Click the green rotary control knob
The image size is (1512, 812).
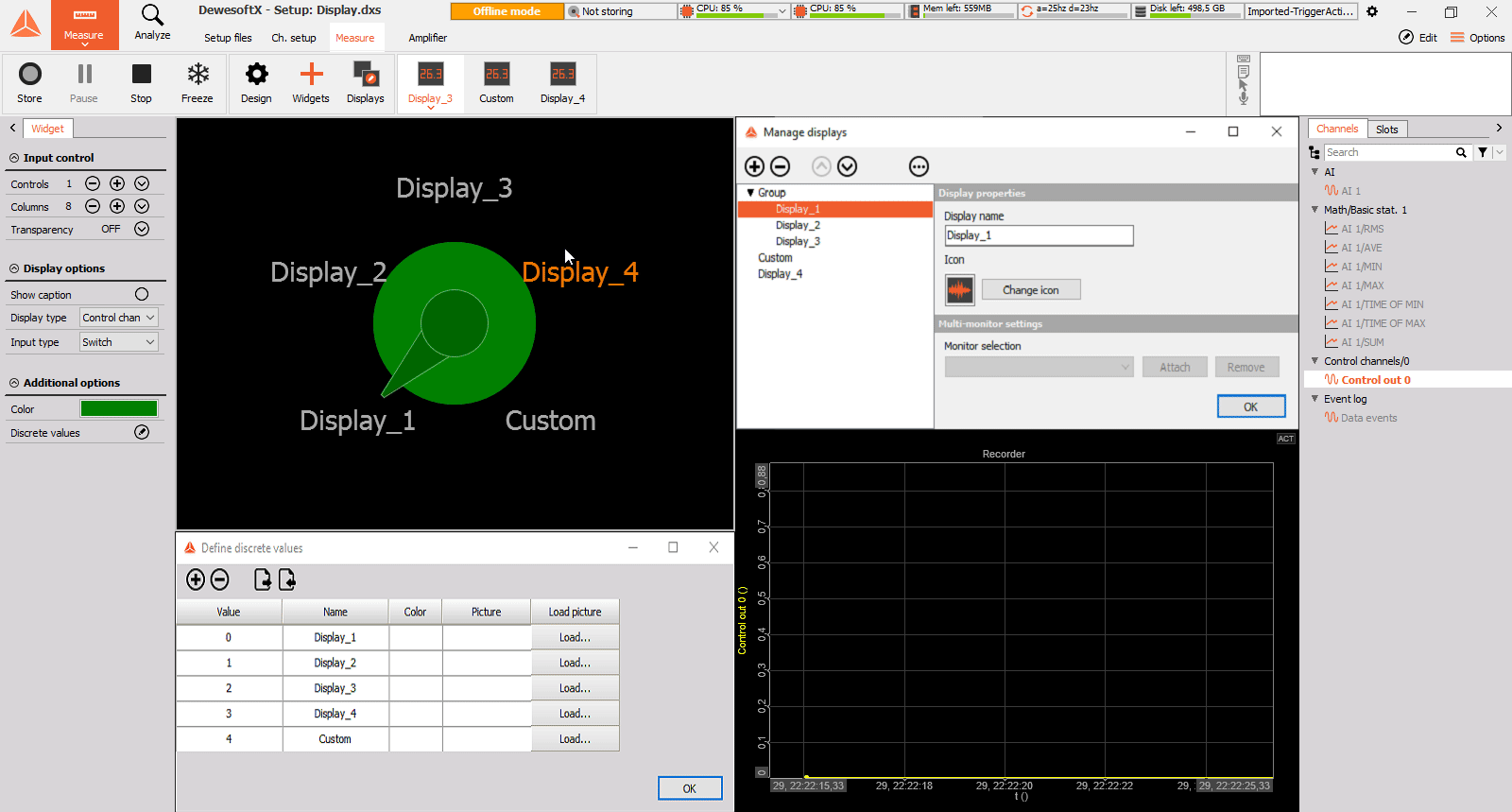click(455, 323)
